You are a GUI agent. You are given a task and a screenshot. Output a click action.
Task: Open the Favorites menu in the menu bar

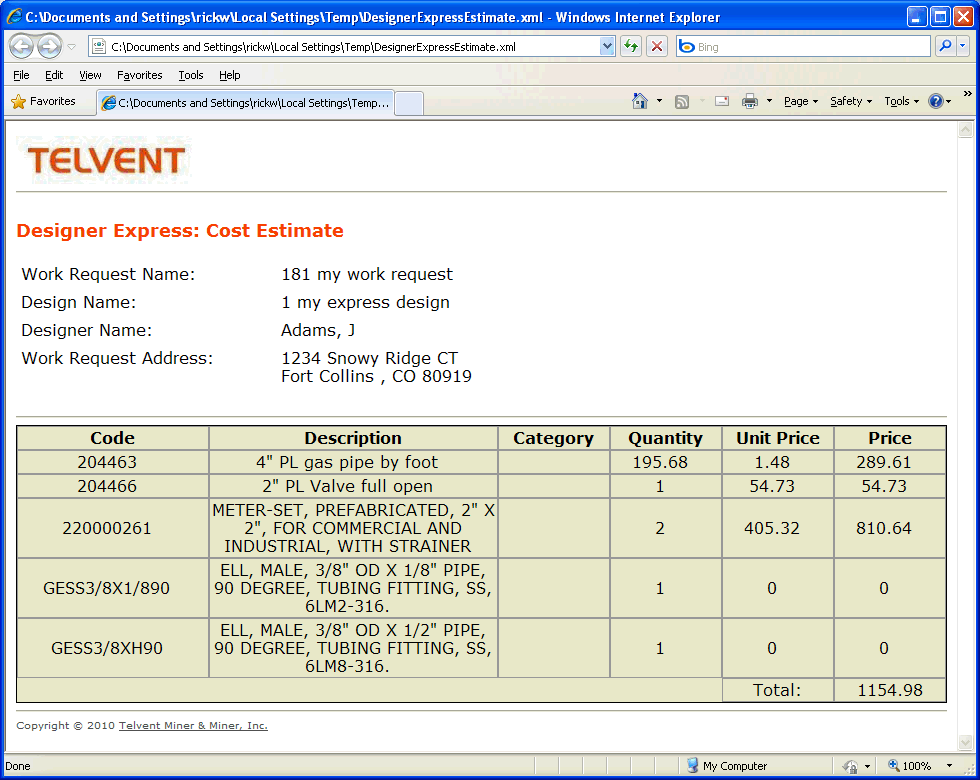(139, 75)
